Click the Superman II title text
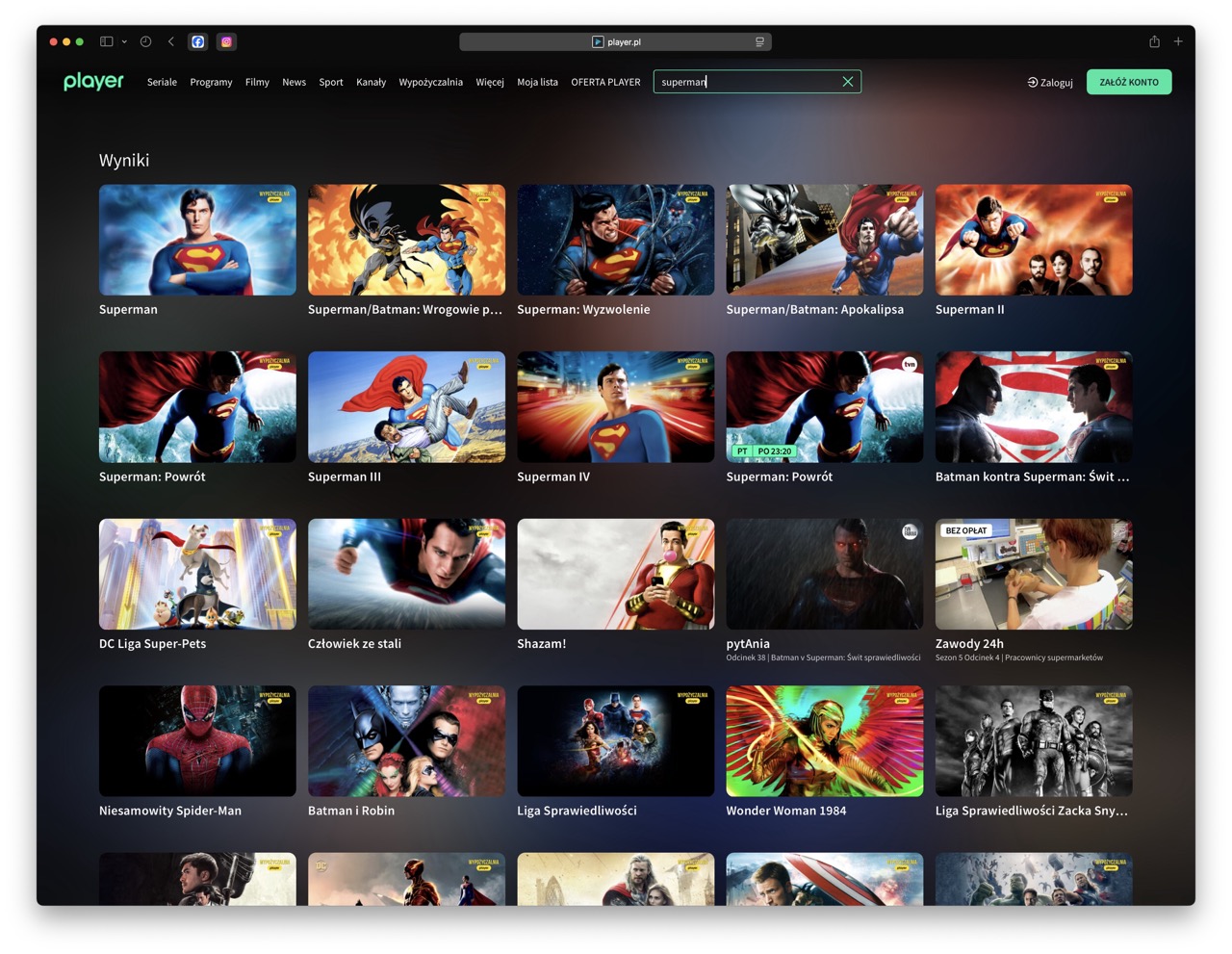Viewport: 1232px width, 954px height. point(970,309)
